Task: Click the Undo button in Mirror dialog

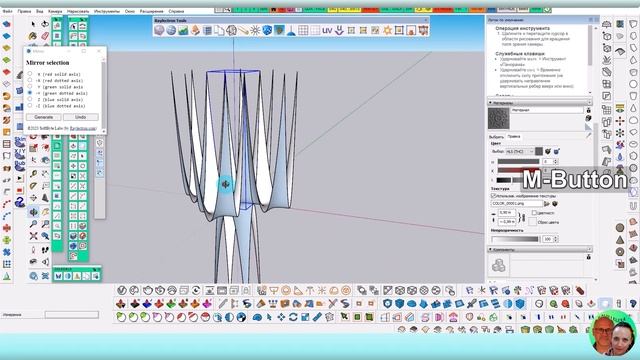Action: point(80,117)
